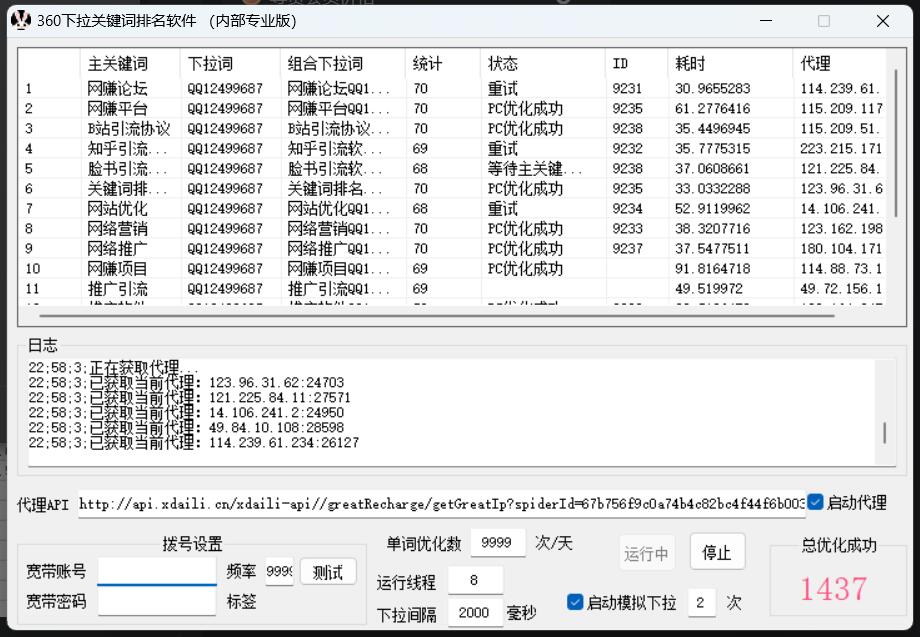This screenshot has width=920, height=637.
Task: Click the 宽带密码 input field
Action: [x=156, y=601]
